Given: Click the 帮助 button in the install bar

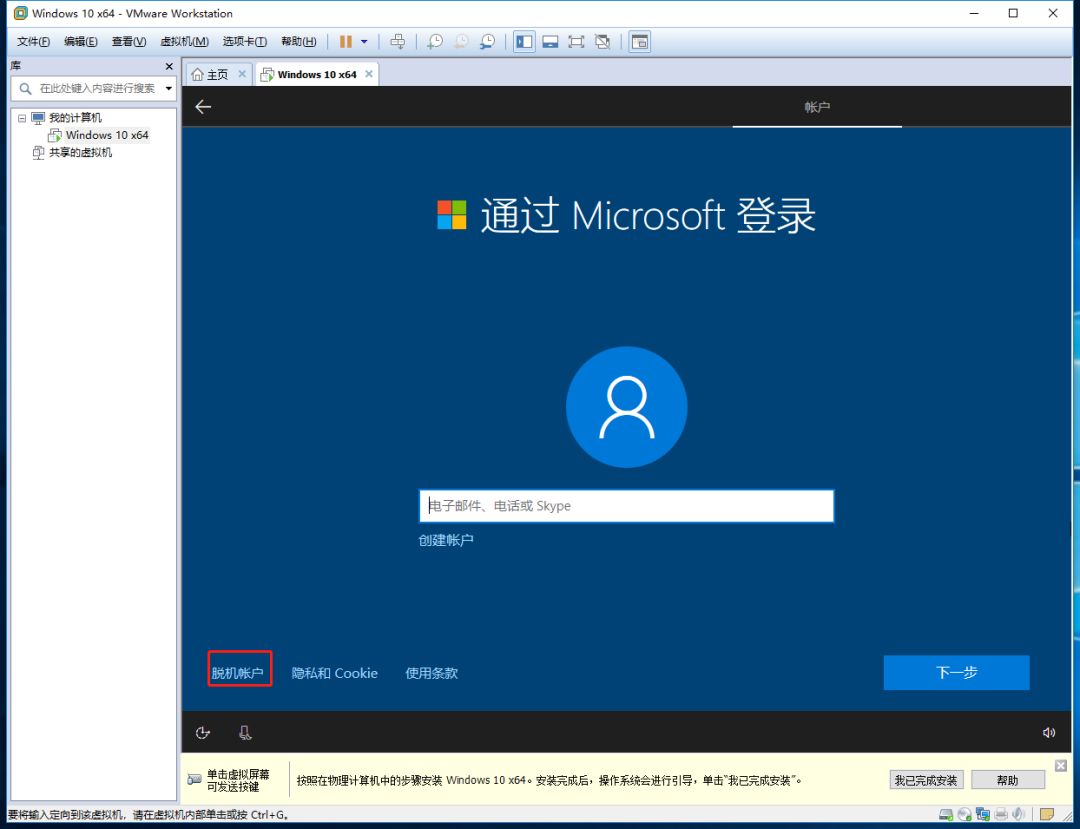Looking at the screenshot, I should click(1007, 780).
